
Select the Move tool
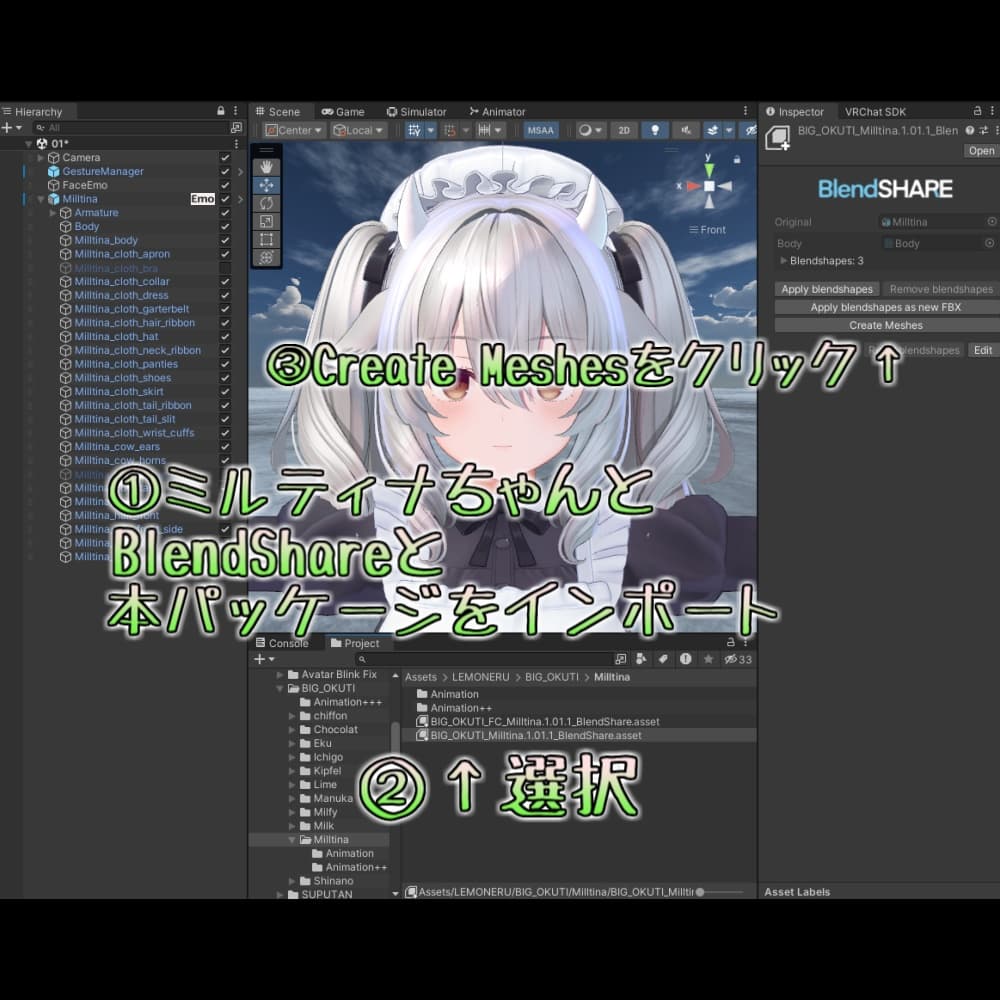[265, 182]
